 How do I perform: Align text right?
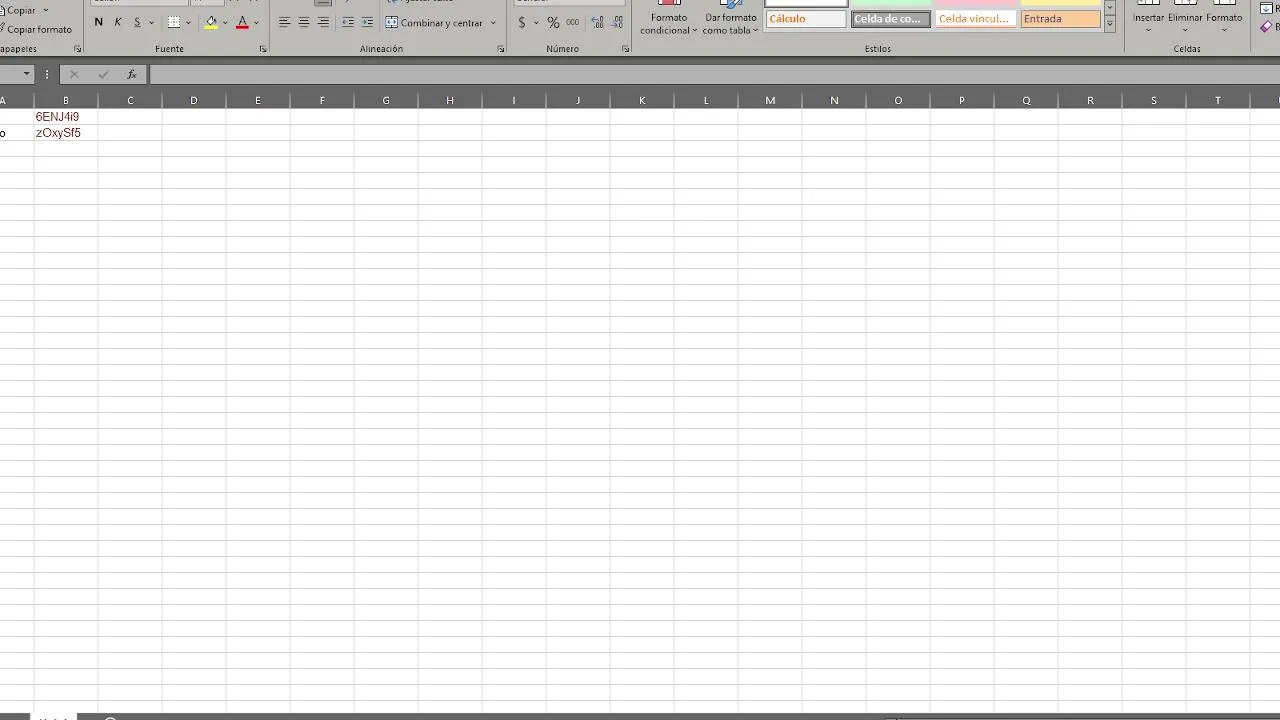point(322,22)
